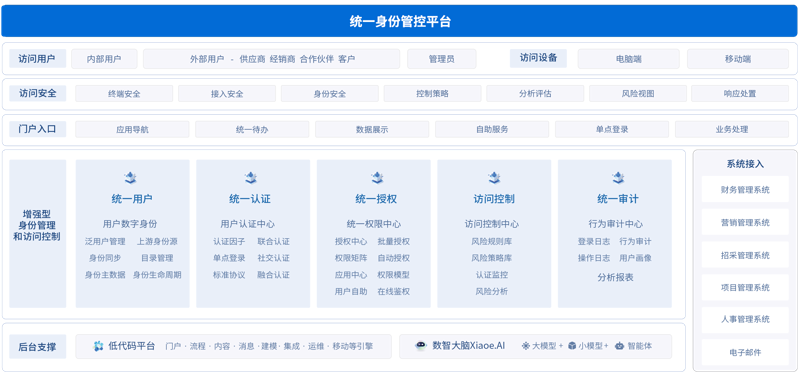Click the 访问用户 label
Screen dimensions: 800x373
[x=38, y=59]
